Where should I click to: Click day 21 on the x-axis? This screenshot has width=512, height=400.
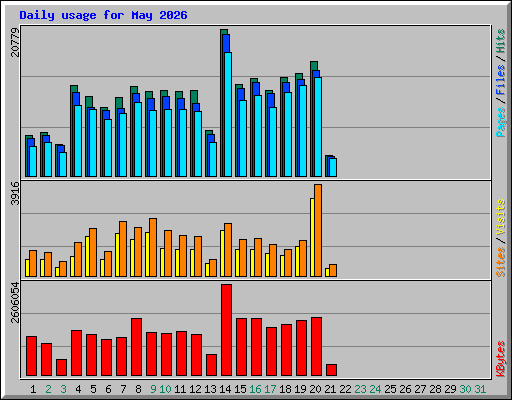point(330,389)
